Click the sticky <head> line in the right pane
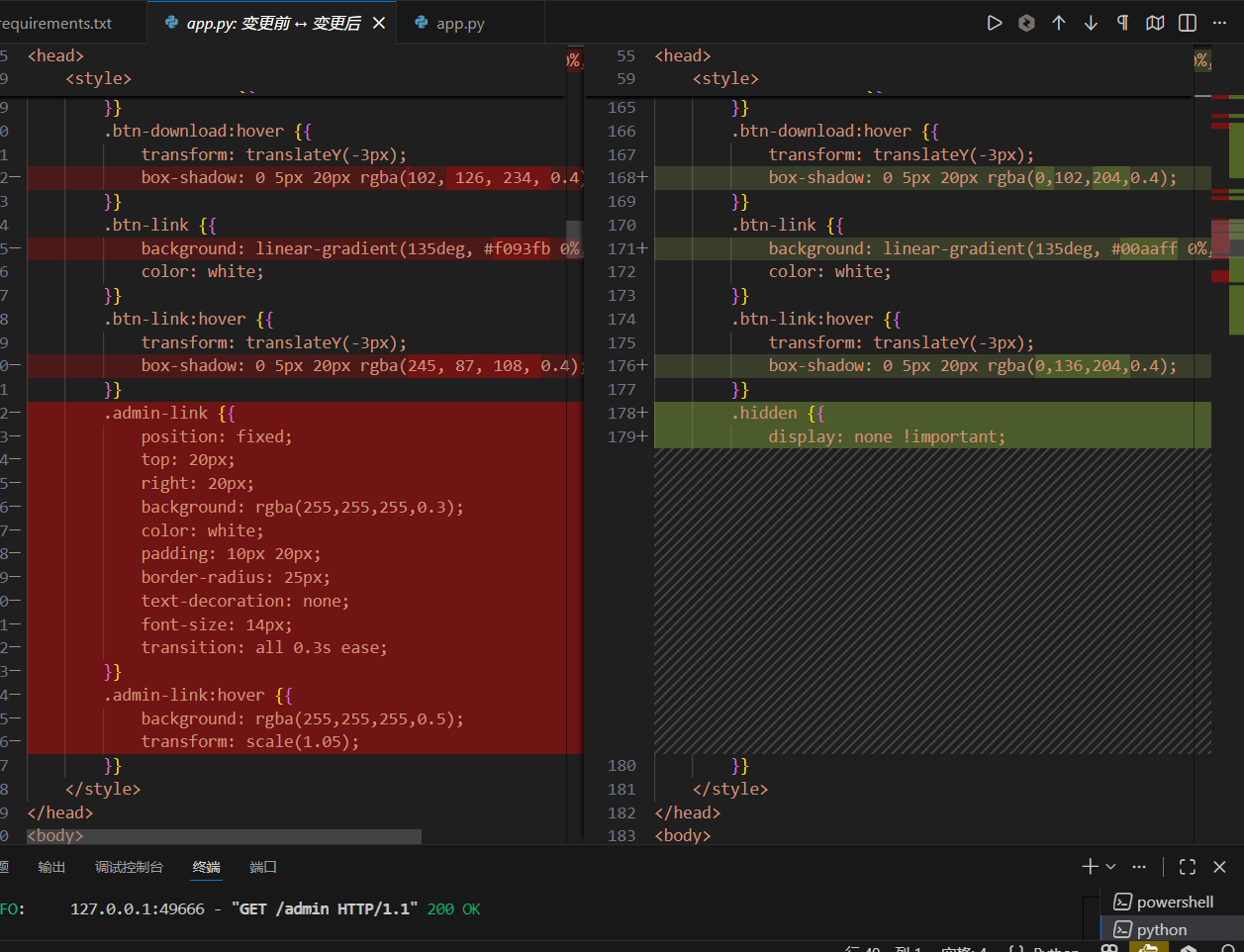Image resolution: width=1244 pixels, height=952 pixels. point(683,55)
